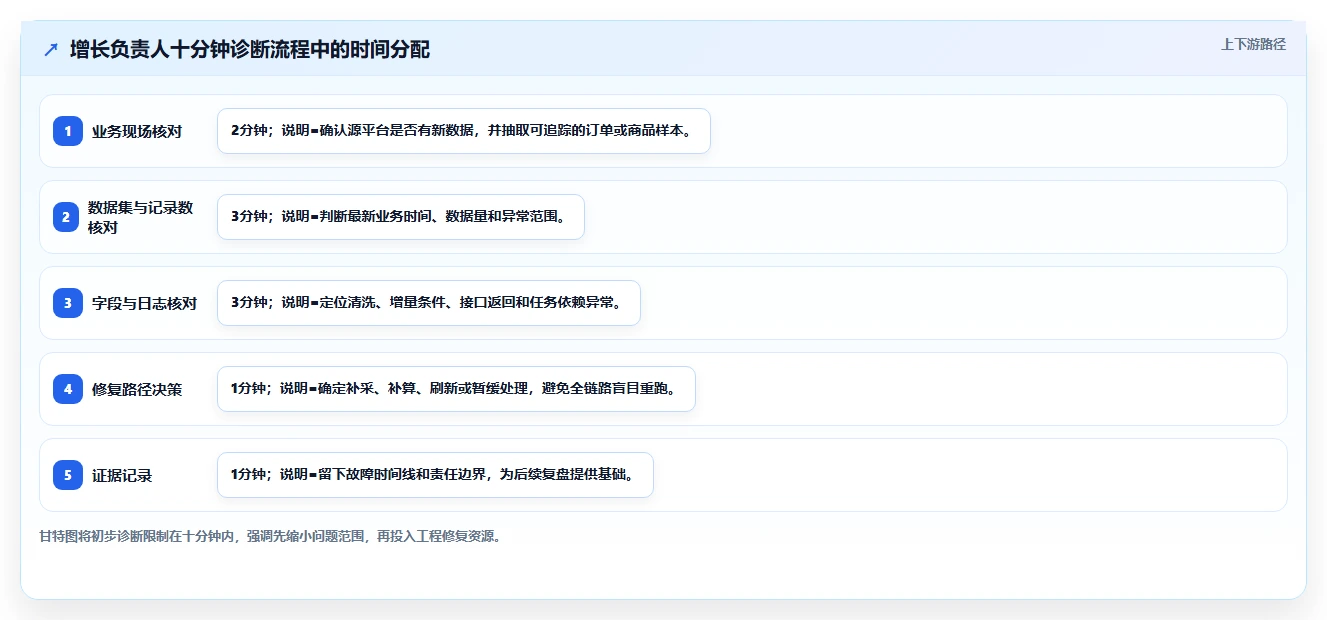
Task: Select step number 1 badge
Action: [x=68, y=131]
